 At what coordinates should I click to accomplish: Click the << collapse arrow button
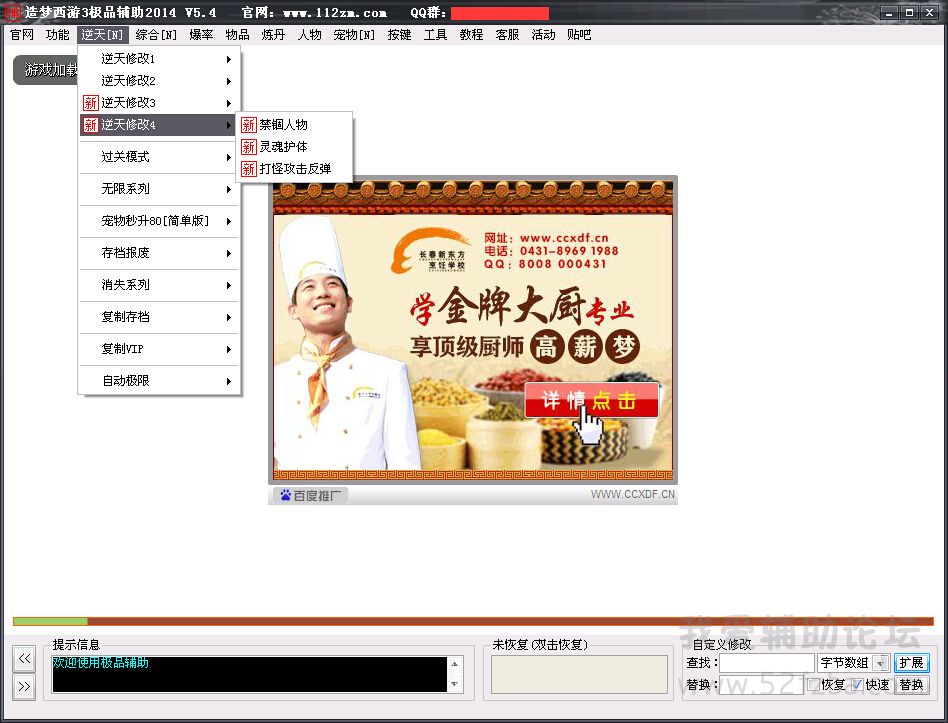[24, 658]
